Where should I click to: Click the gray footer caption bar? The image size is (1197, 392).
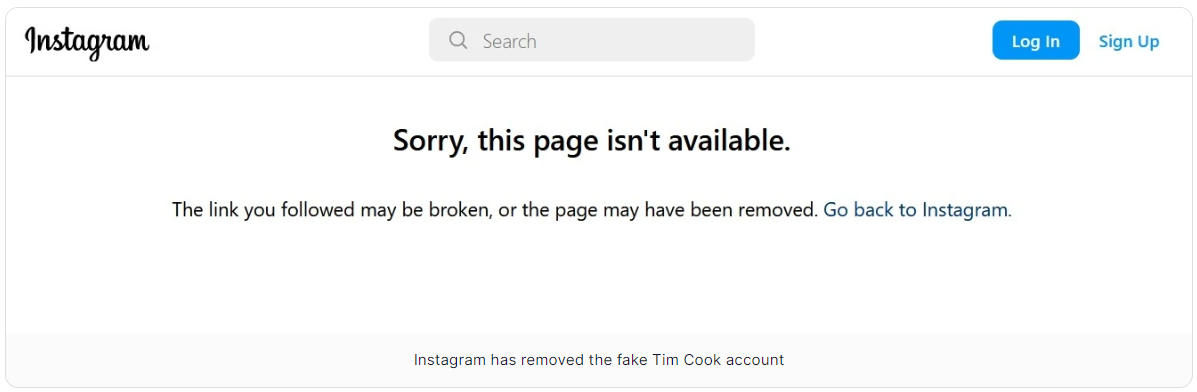tap(598, 360)
